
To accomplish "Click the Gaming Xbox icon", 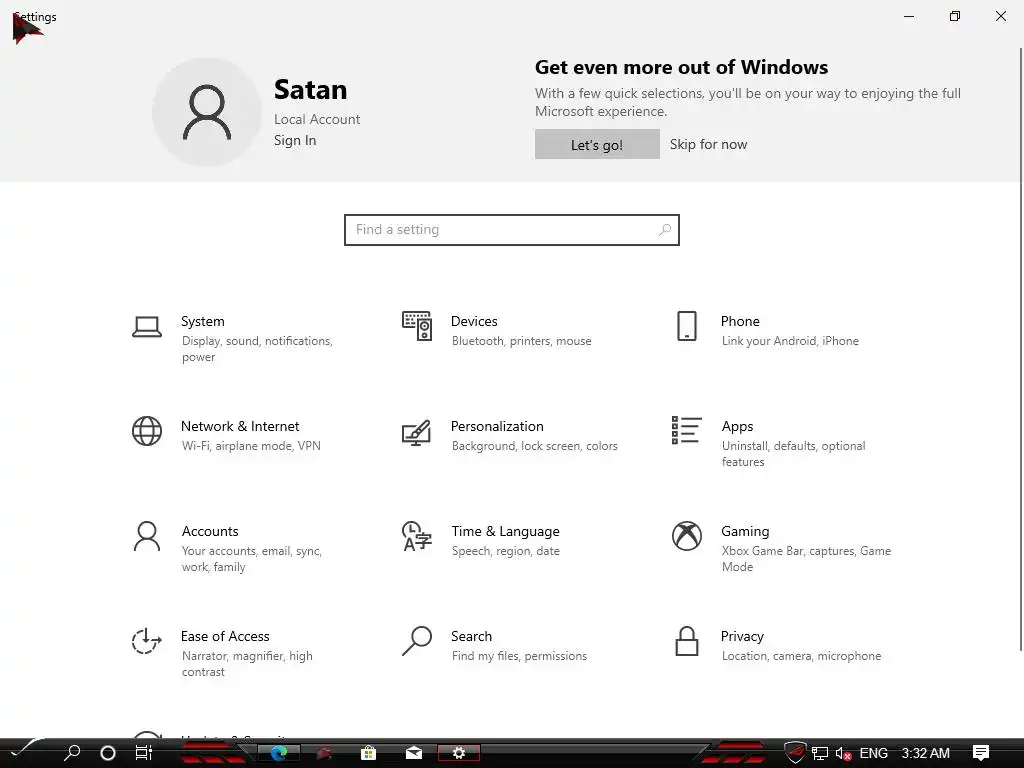I will tap(686, 536).
